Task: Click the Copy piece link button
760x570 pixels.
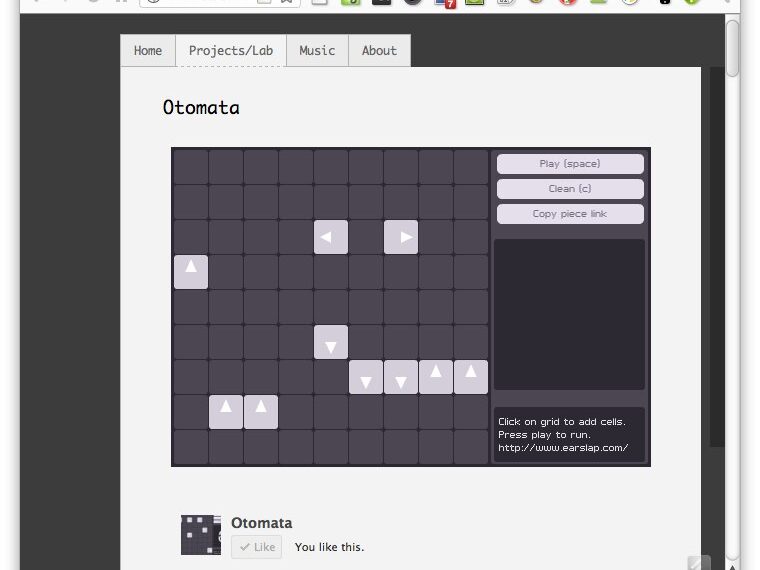Action: click(x=570, y=214)
